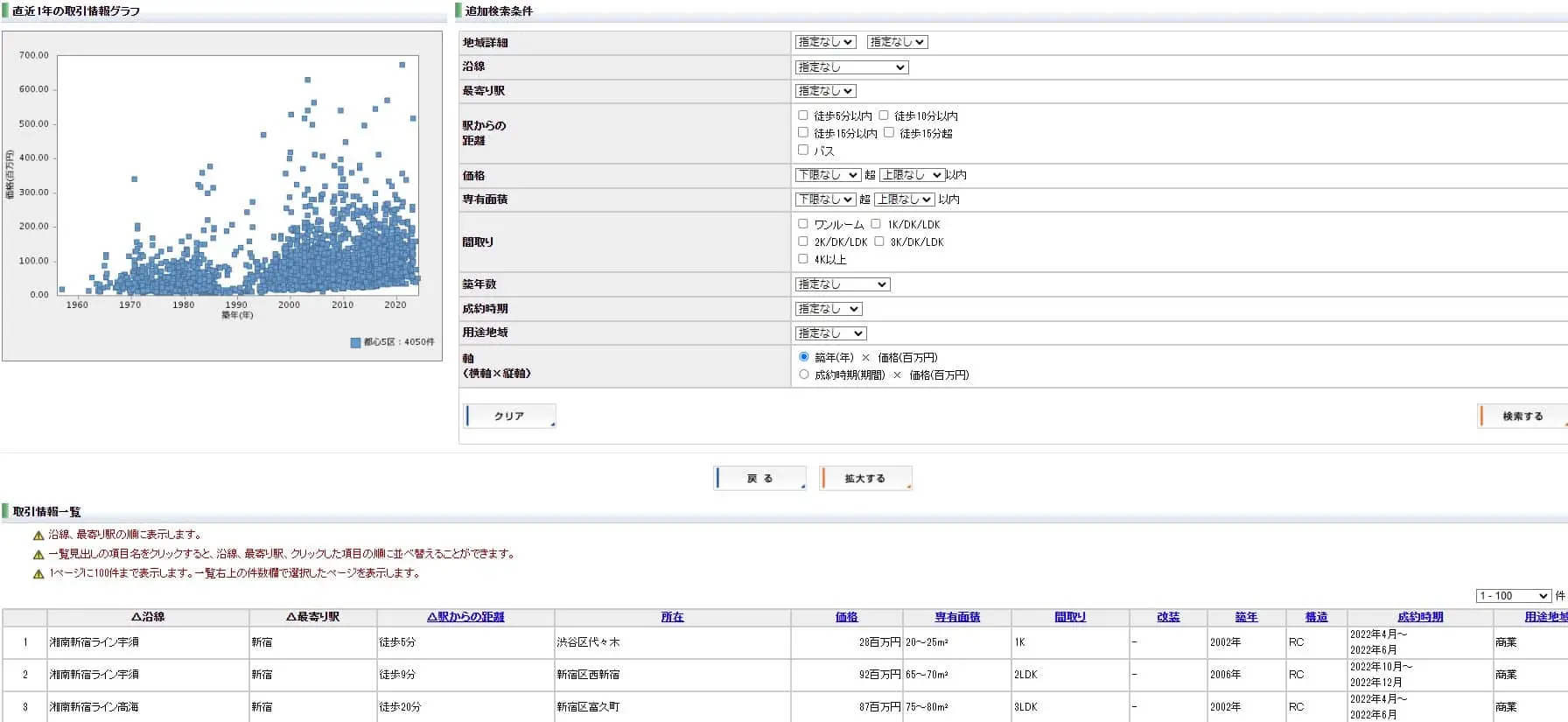The height and width of the screenshot is (722, 1568).
Task: Click 拡大する to enlarge the graph
Action: tap(865, 479)
